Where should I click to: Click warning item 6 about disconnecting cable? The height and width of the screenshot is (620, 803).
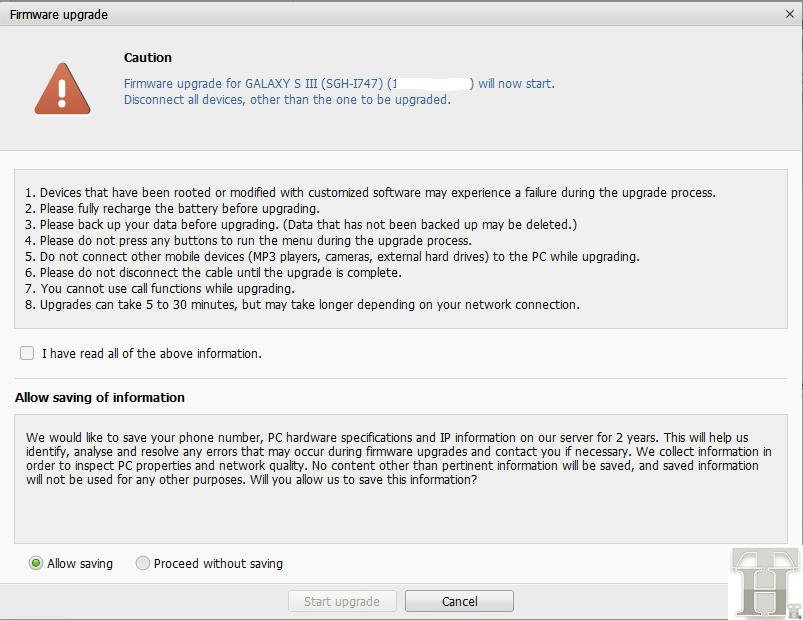(x=220, y=273)
